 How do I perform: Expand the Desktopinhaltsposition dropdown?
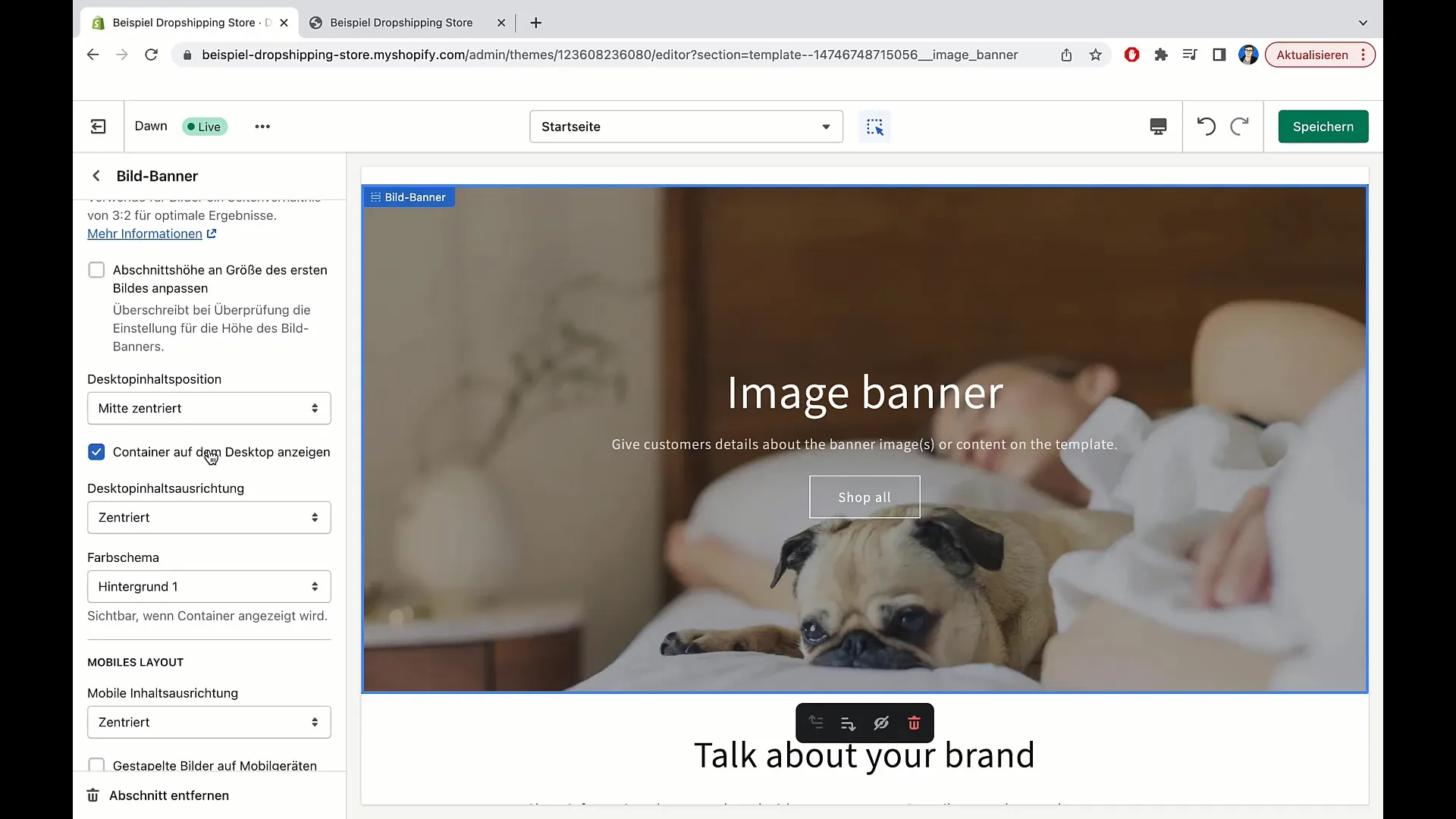click(208, 408)
